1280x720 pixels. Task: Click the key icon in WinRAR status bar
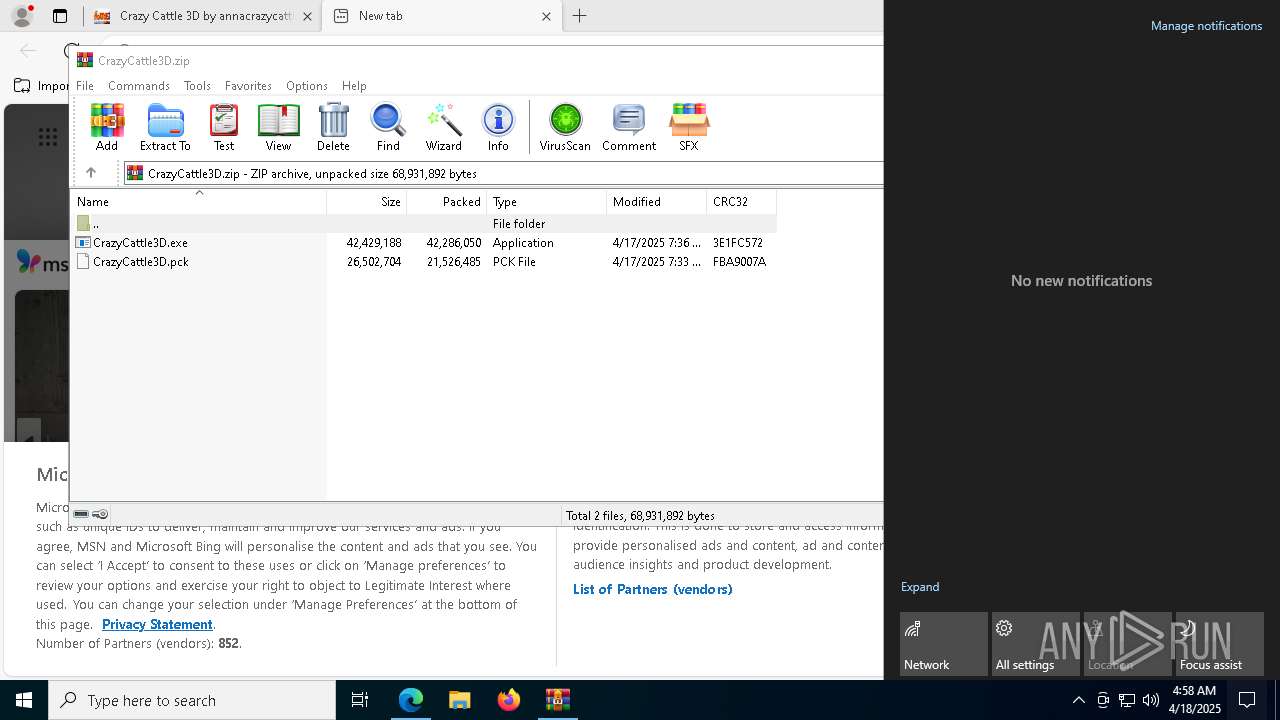100,514
